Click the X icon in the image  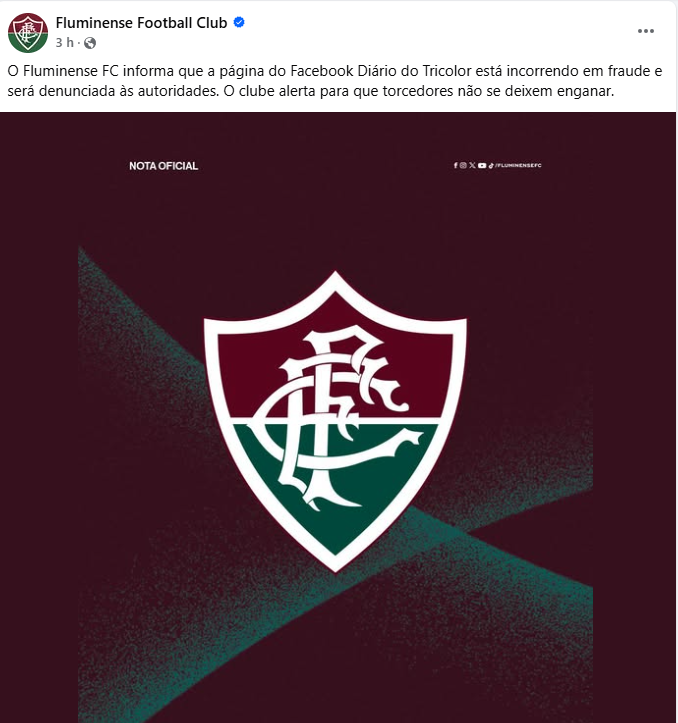[472, 165]
